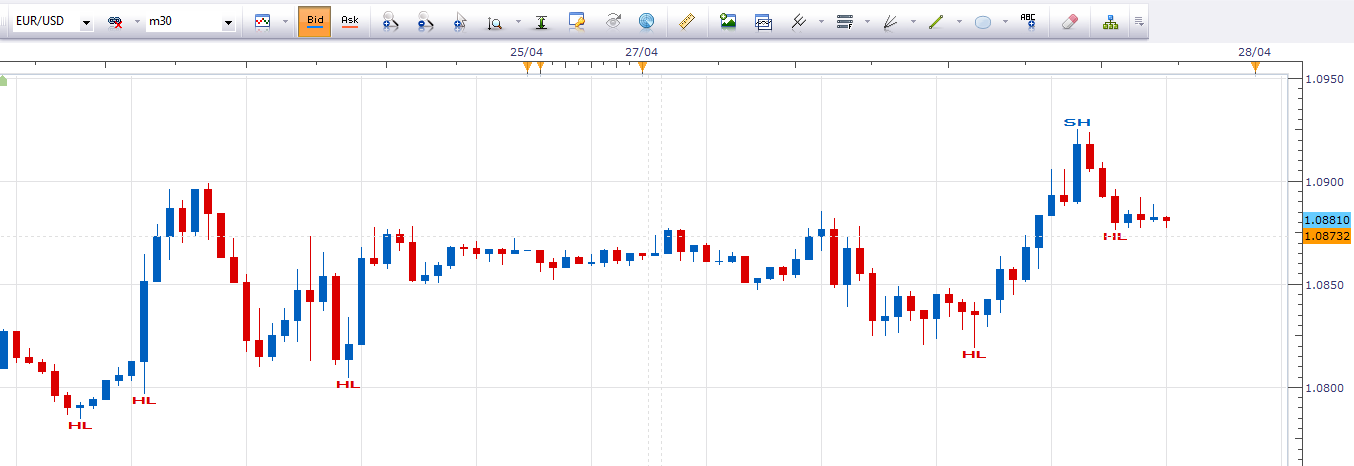The height and width of the screenshot is (466, 1354).
Task: Click the vertical scale zoom icon
Action: click(x=494, y=21)
